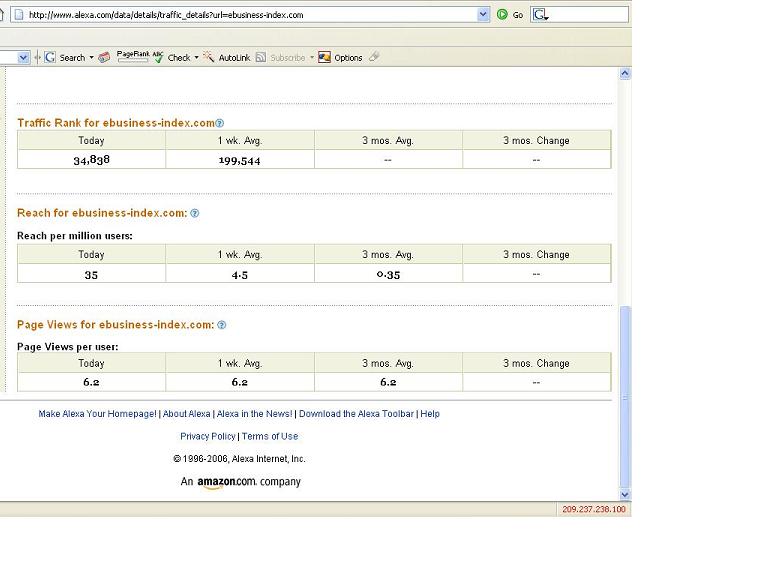Open the Google toolbar search history dropdown

click(x=24, y=57)
